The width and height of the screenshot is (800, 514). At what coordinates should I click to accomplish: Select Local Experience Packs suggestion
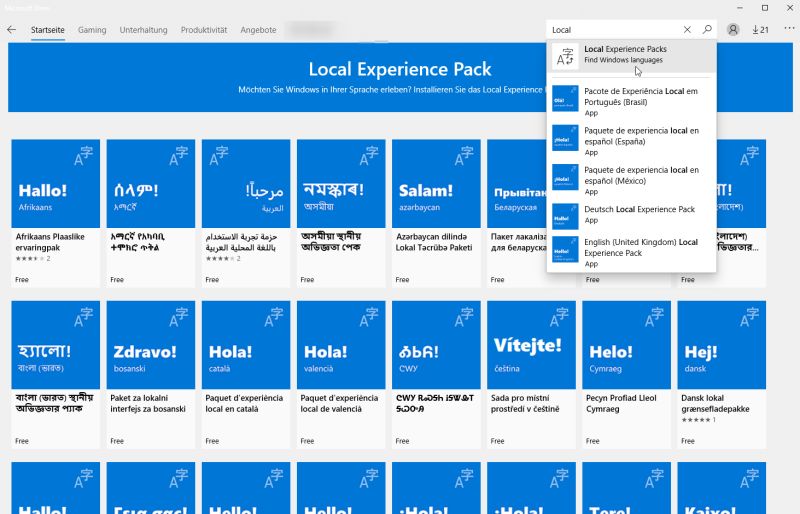(631, 56)
